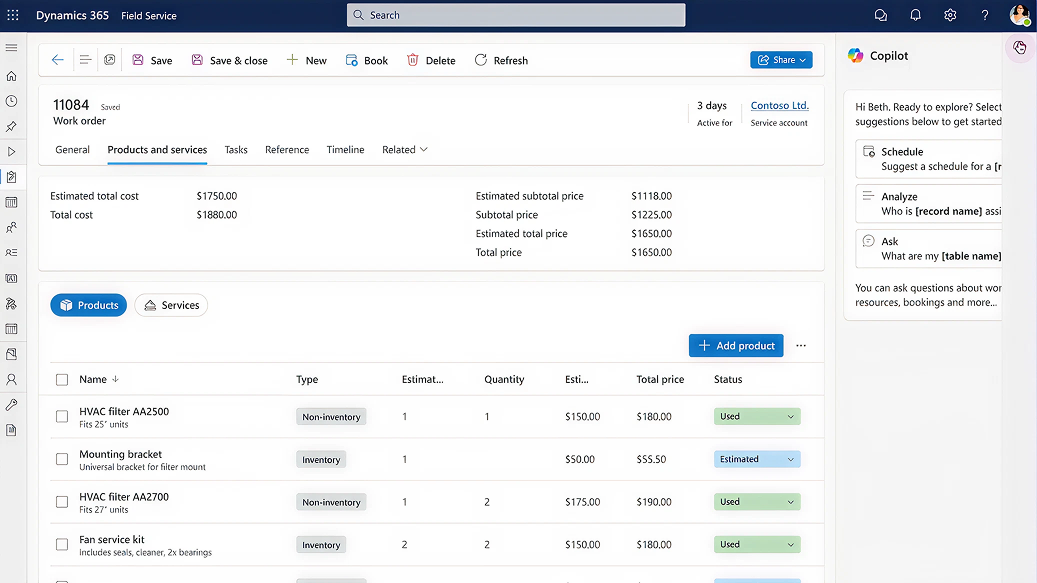
Task: Switch to the Services tab
Action: click(x=171, y=305)
